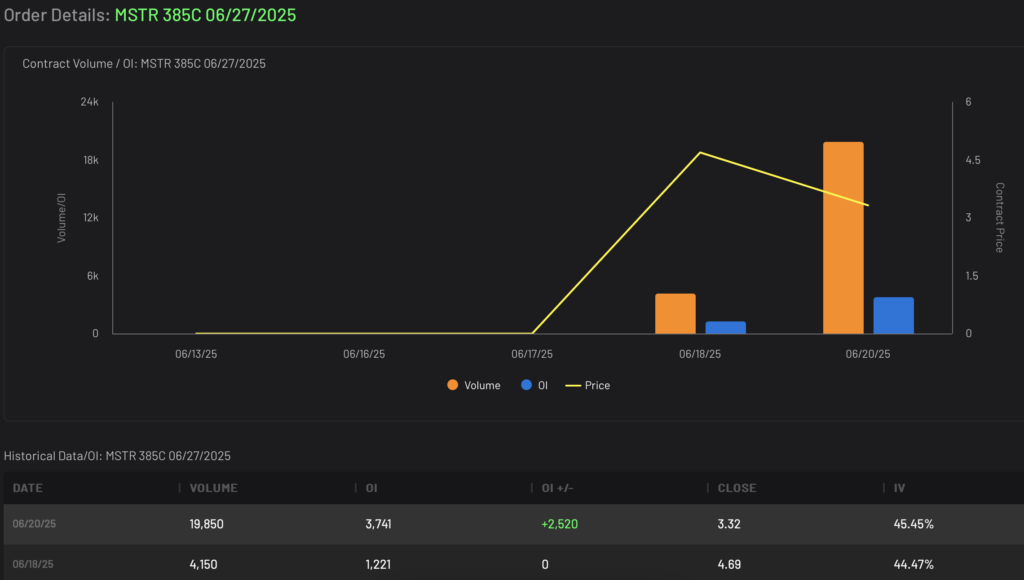Screen dimensions: 1024x580
Task: Toggle the OI series in the legend
Action: (x=534, y=385)
